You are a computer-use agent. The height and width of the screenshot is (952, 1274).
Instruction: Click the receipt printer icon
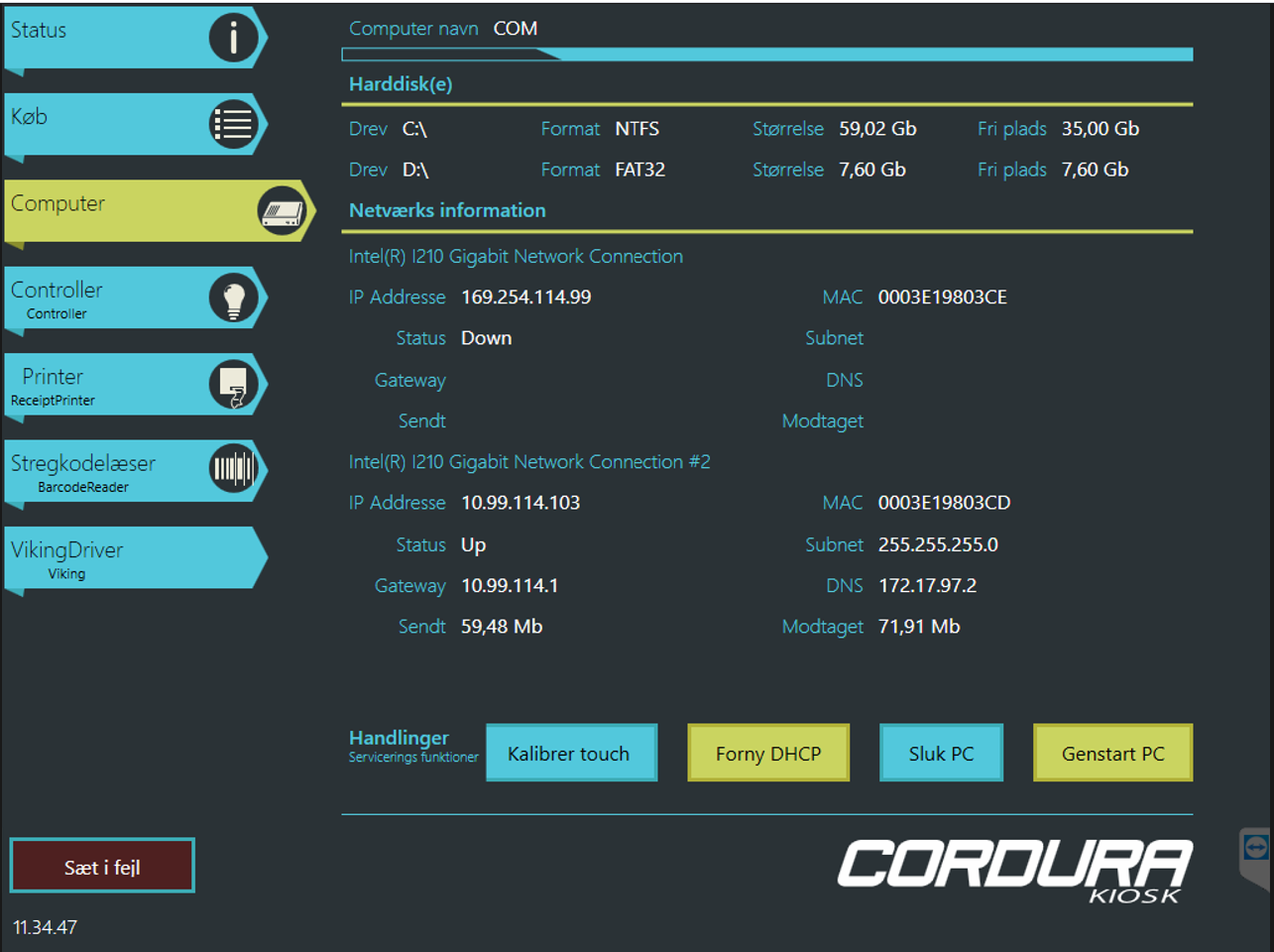pyautogui.click(x=233, y=385)
